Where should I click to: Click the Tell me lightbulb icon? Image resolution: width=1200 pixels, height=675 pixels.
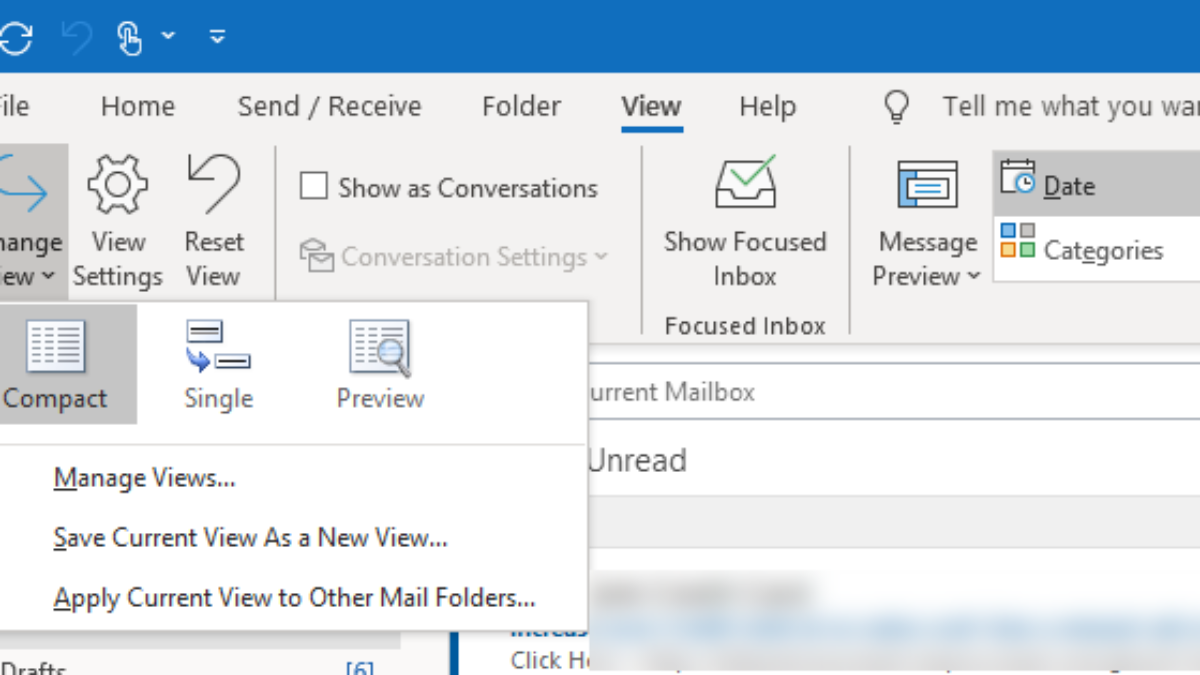[x=898, y=106]
